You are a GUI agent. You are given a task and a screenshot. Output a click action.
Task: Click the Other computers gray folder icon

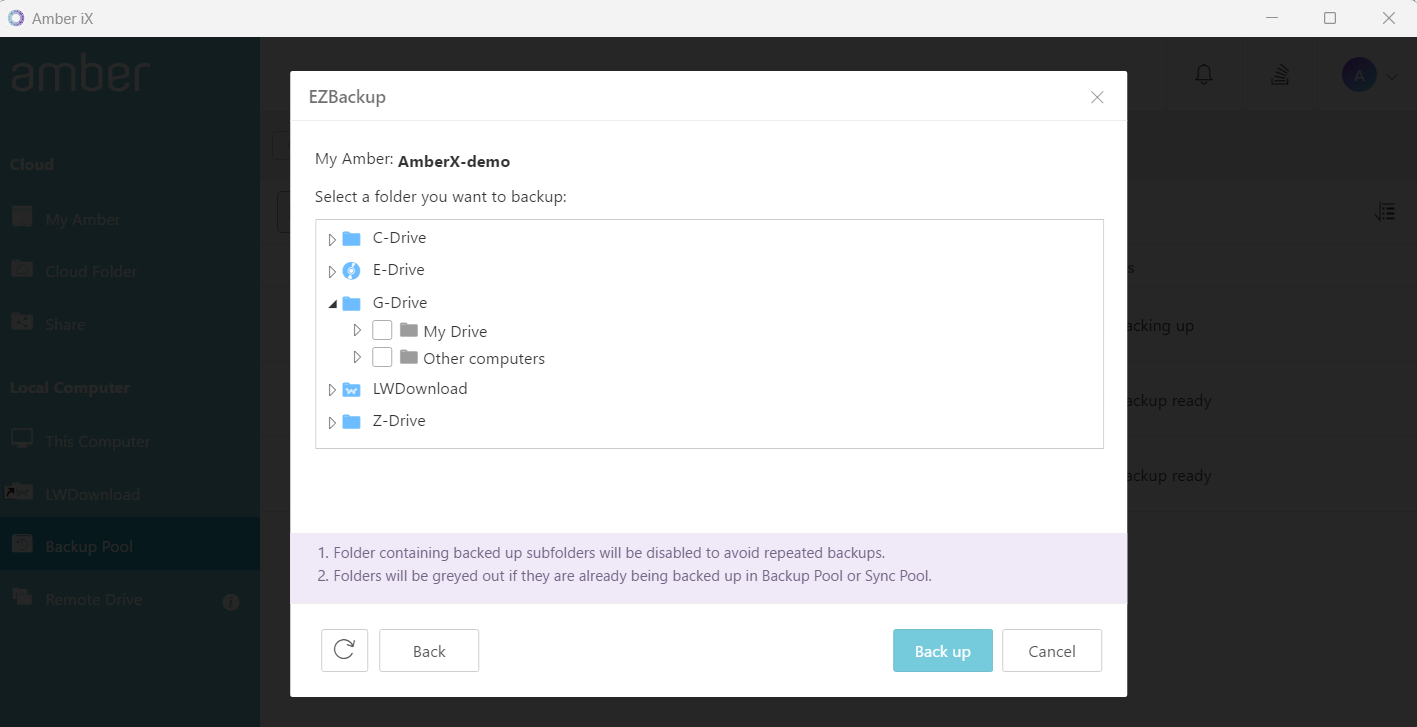pyautogui.click(x=408, y=357)
